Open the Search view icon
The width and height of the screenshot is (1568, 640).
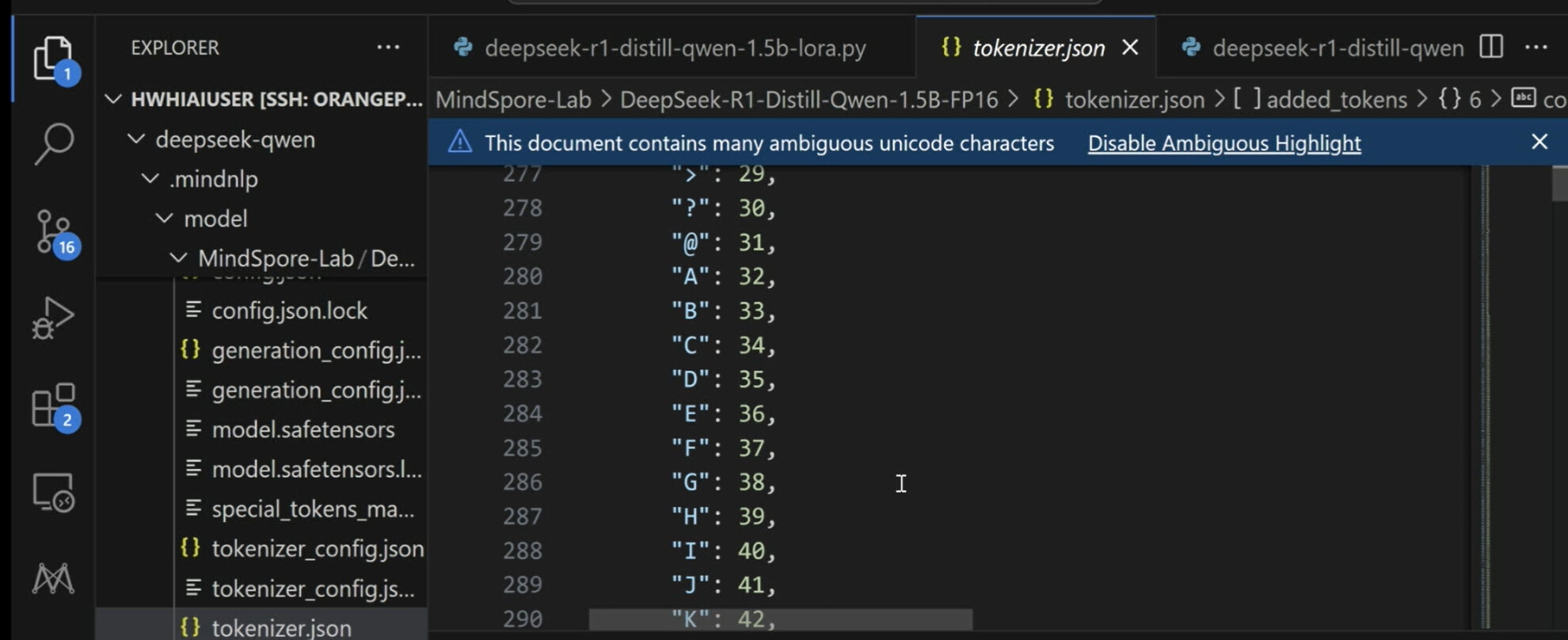pyautogui.click(x=53, y=144)
